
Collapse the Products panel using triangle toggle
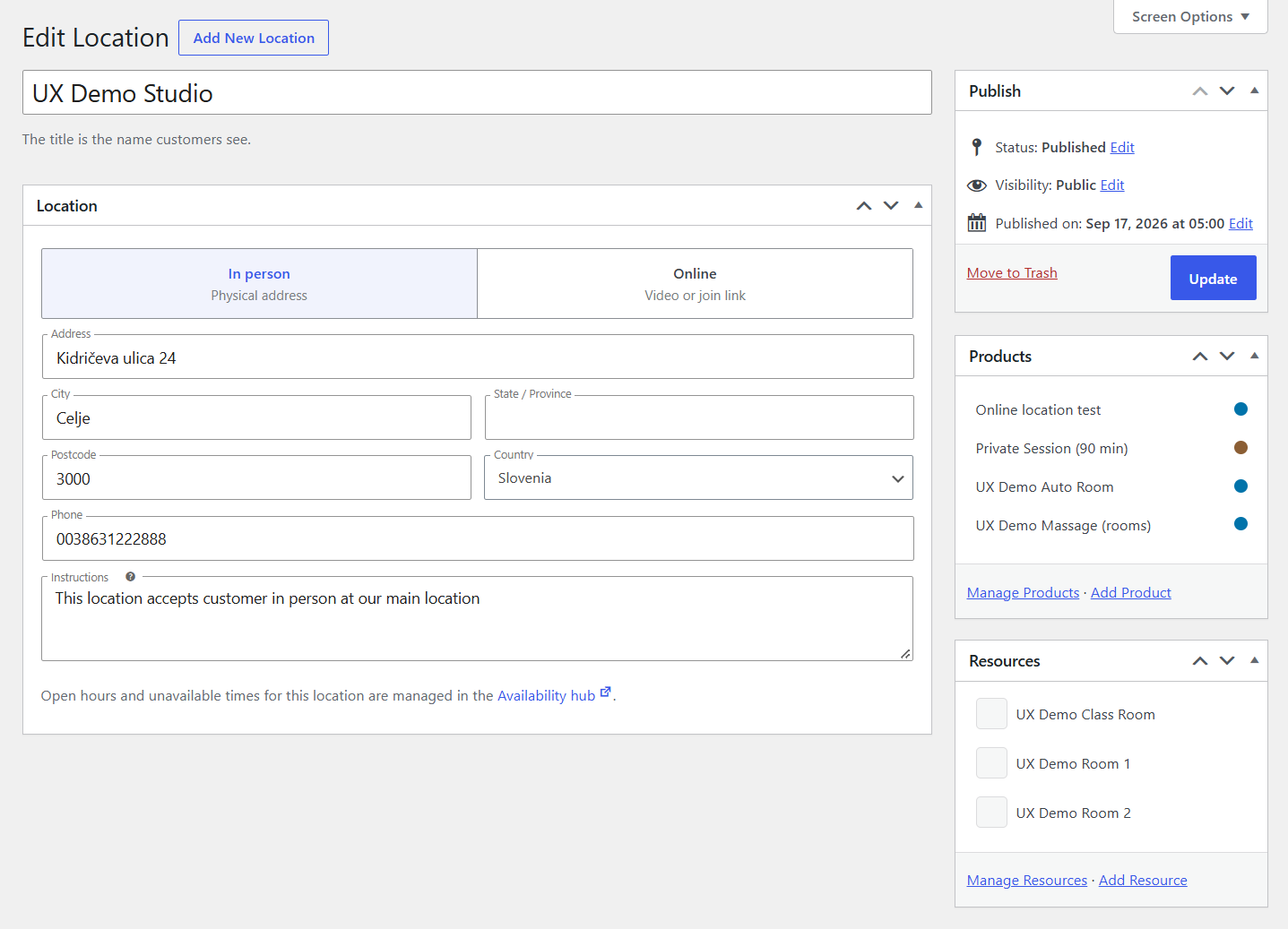[1254, 356]
